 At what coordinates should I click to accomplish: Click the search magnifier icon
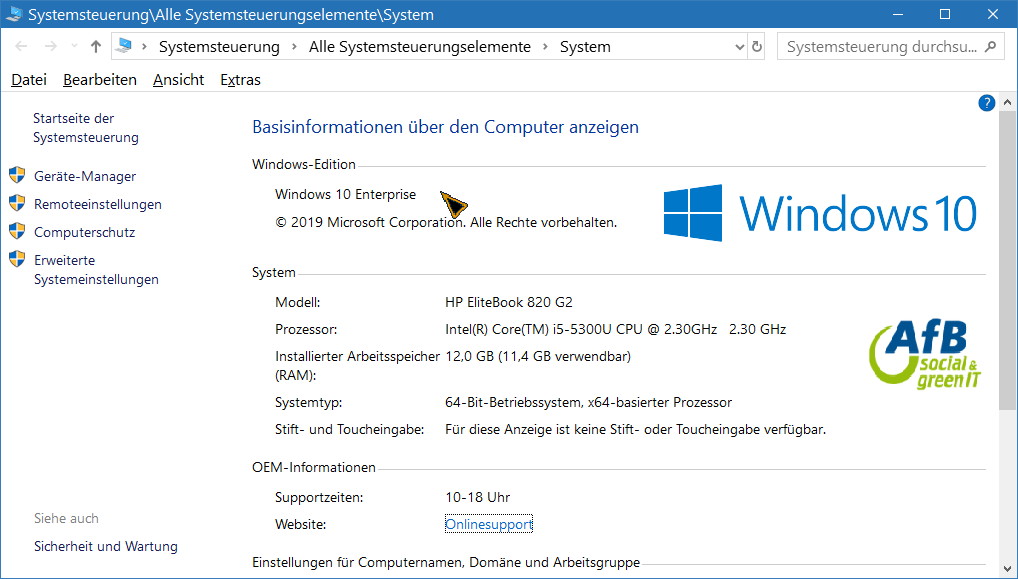pos(990,47)
